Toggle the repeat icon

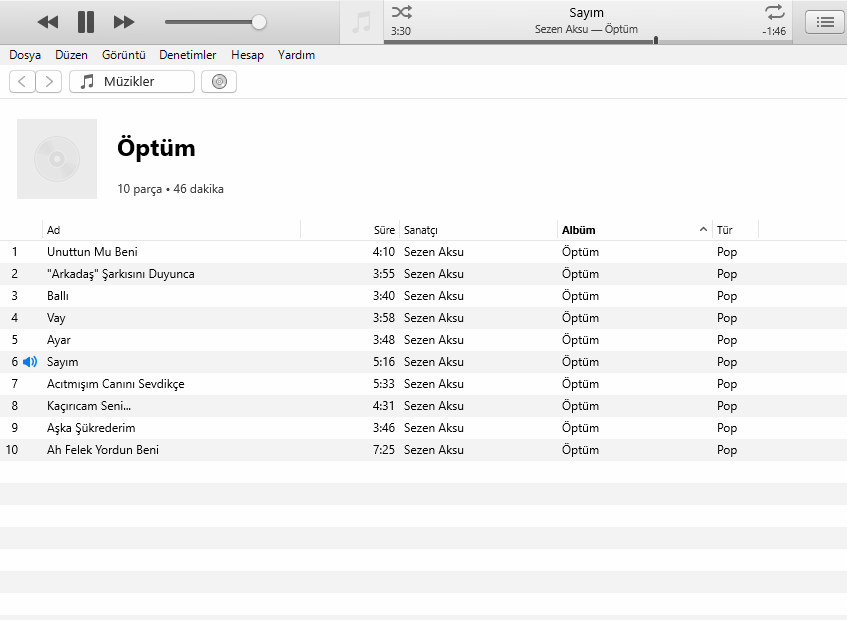point(774,12)
